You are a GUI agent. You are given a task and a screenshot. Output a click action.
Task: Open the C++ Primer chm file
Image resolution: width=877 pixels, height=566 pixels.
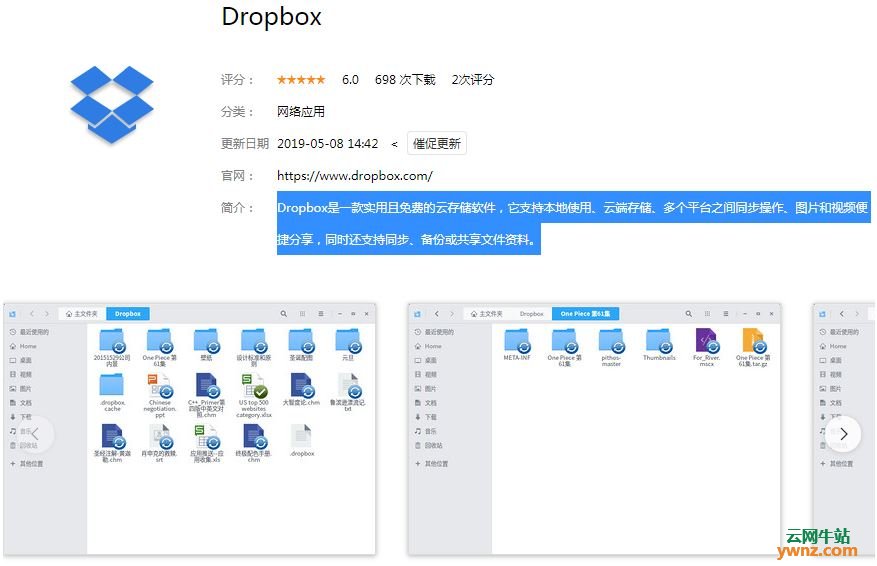pyautogui.click(x=206, y=395)
